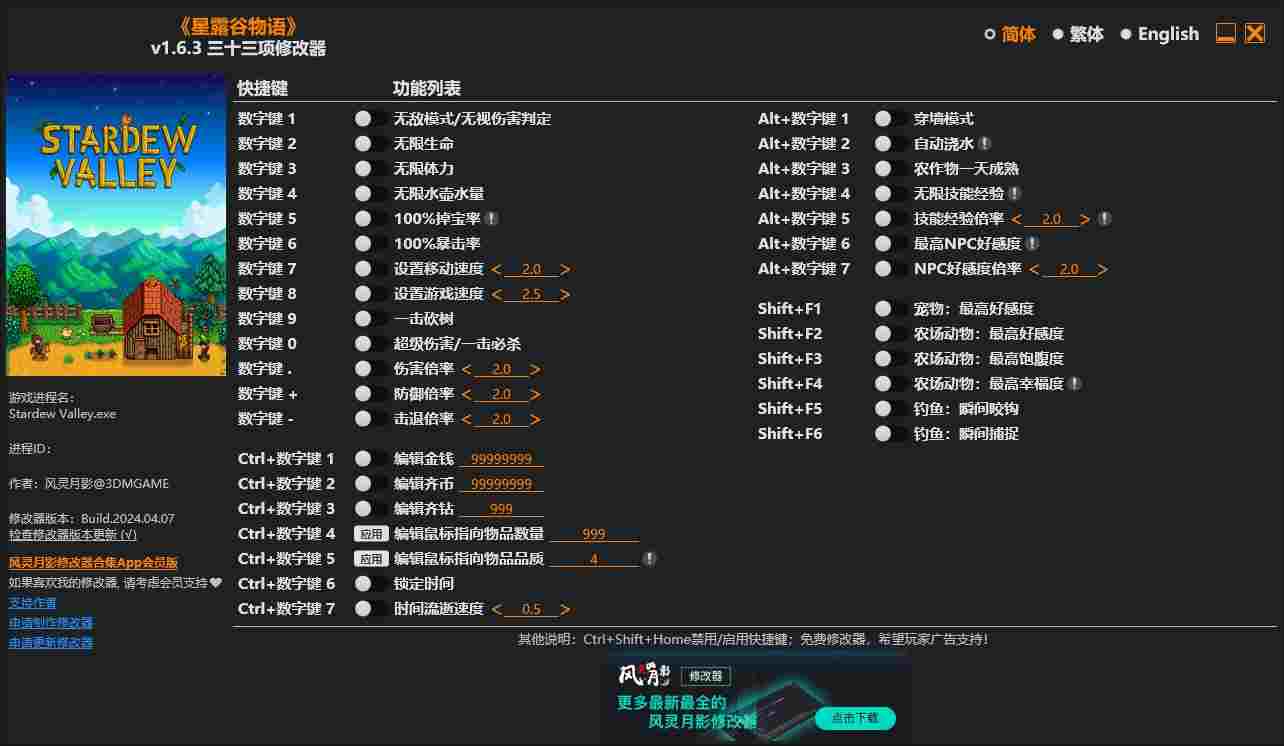Enable 钓鱼：瞬间咬钩 toggle
The image size is (1284, 746).
891,408
